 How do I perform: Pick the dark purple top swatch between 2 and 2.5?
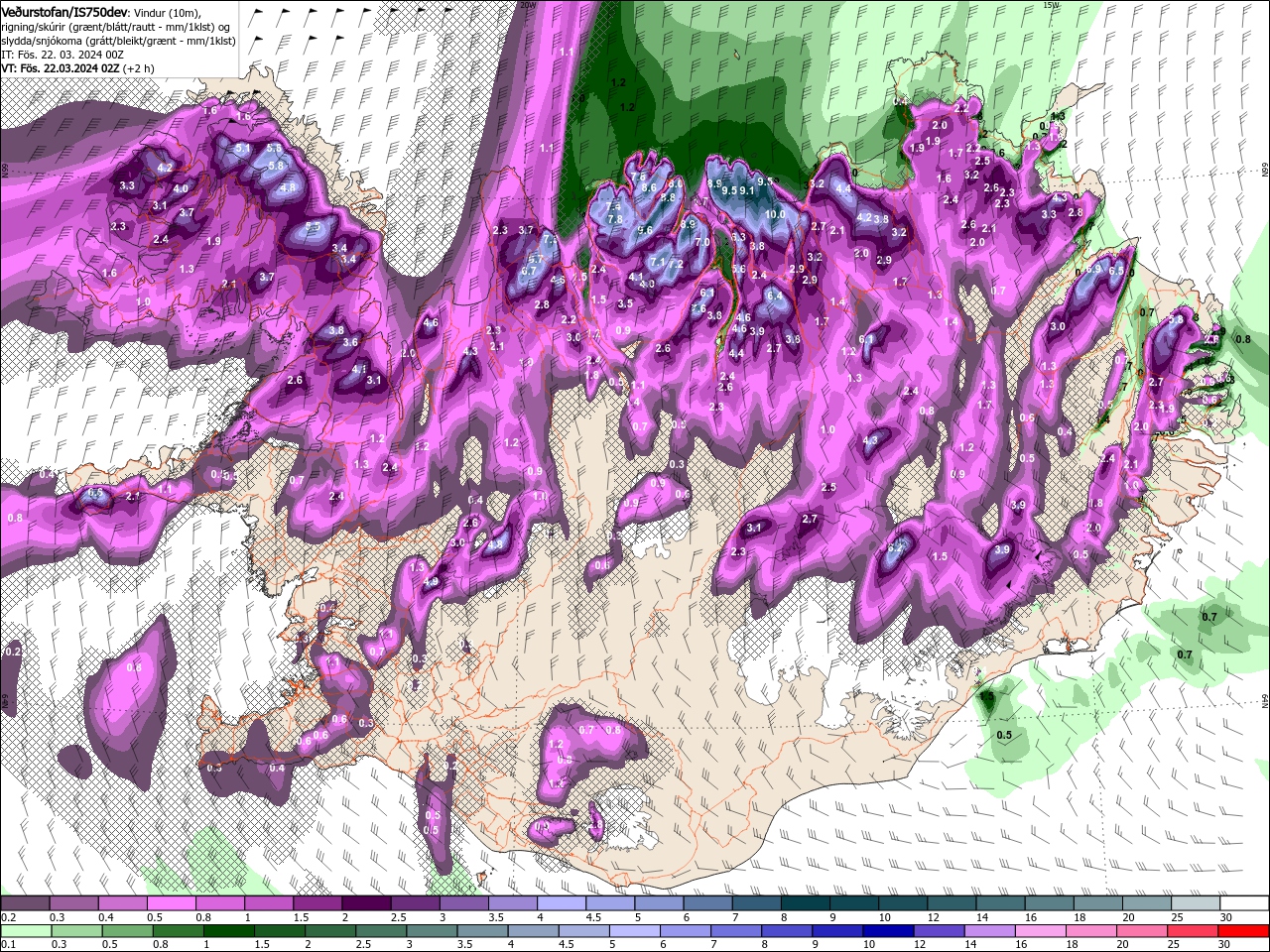pos(366,903)
